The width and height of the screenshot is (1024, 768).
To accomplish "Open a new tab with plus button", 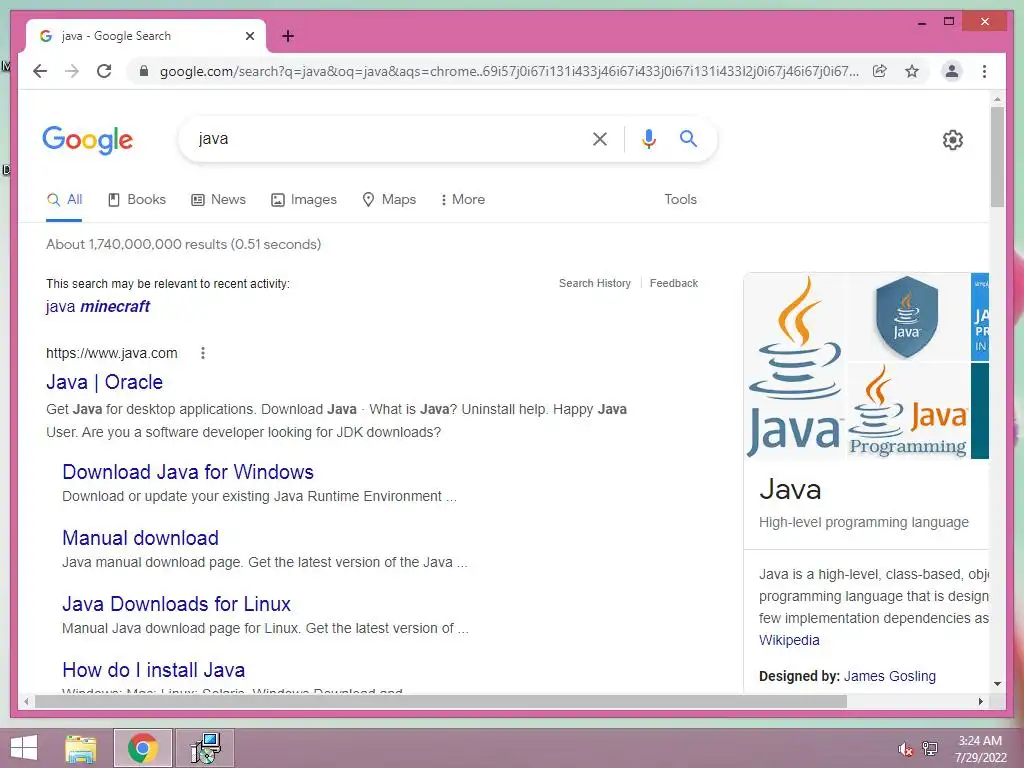I will click(288, 36).
